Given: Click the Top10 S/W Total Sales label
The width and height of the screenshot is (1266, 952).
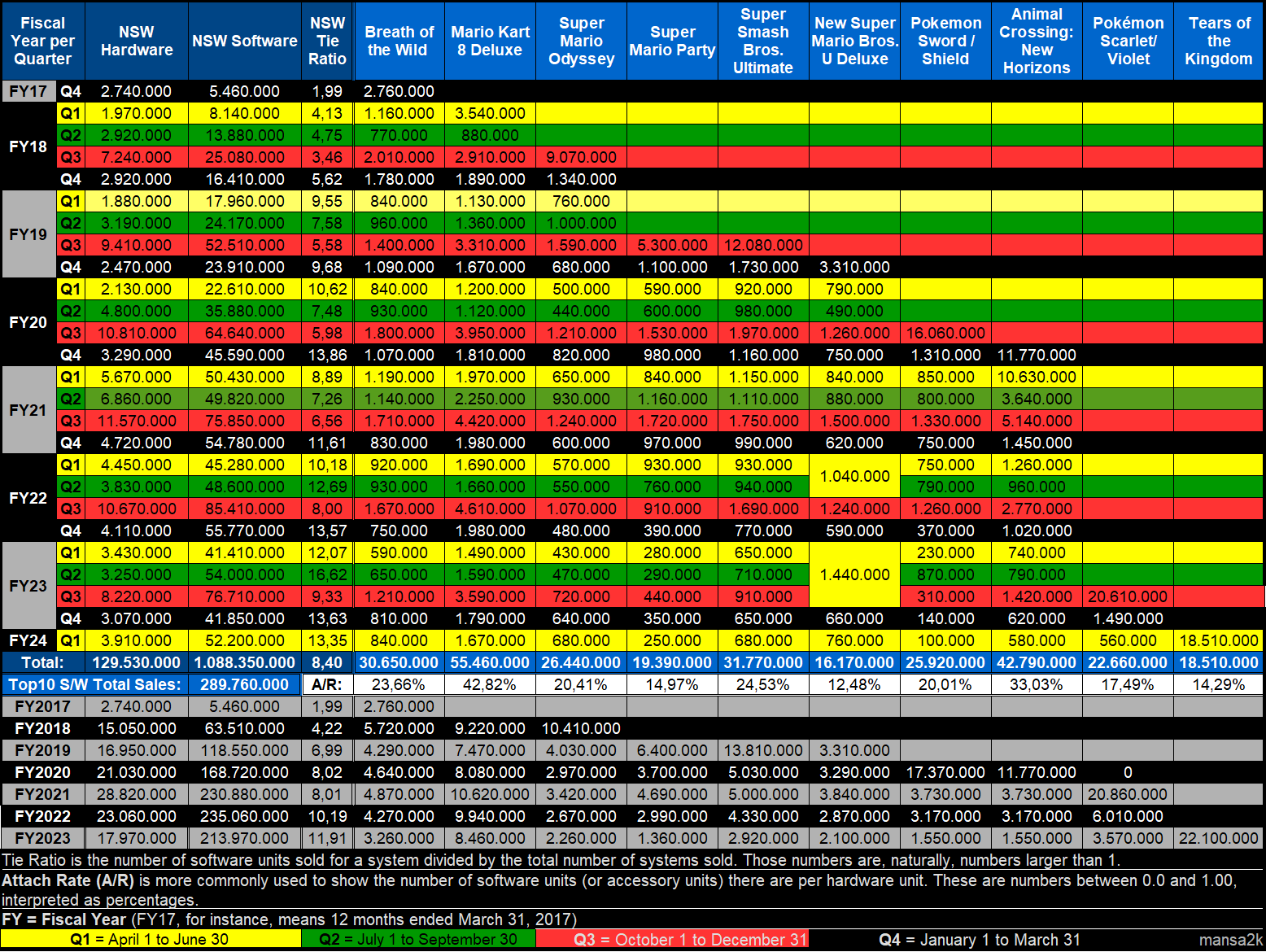Looking at the screenshot, I should tap(95, 684).
